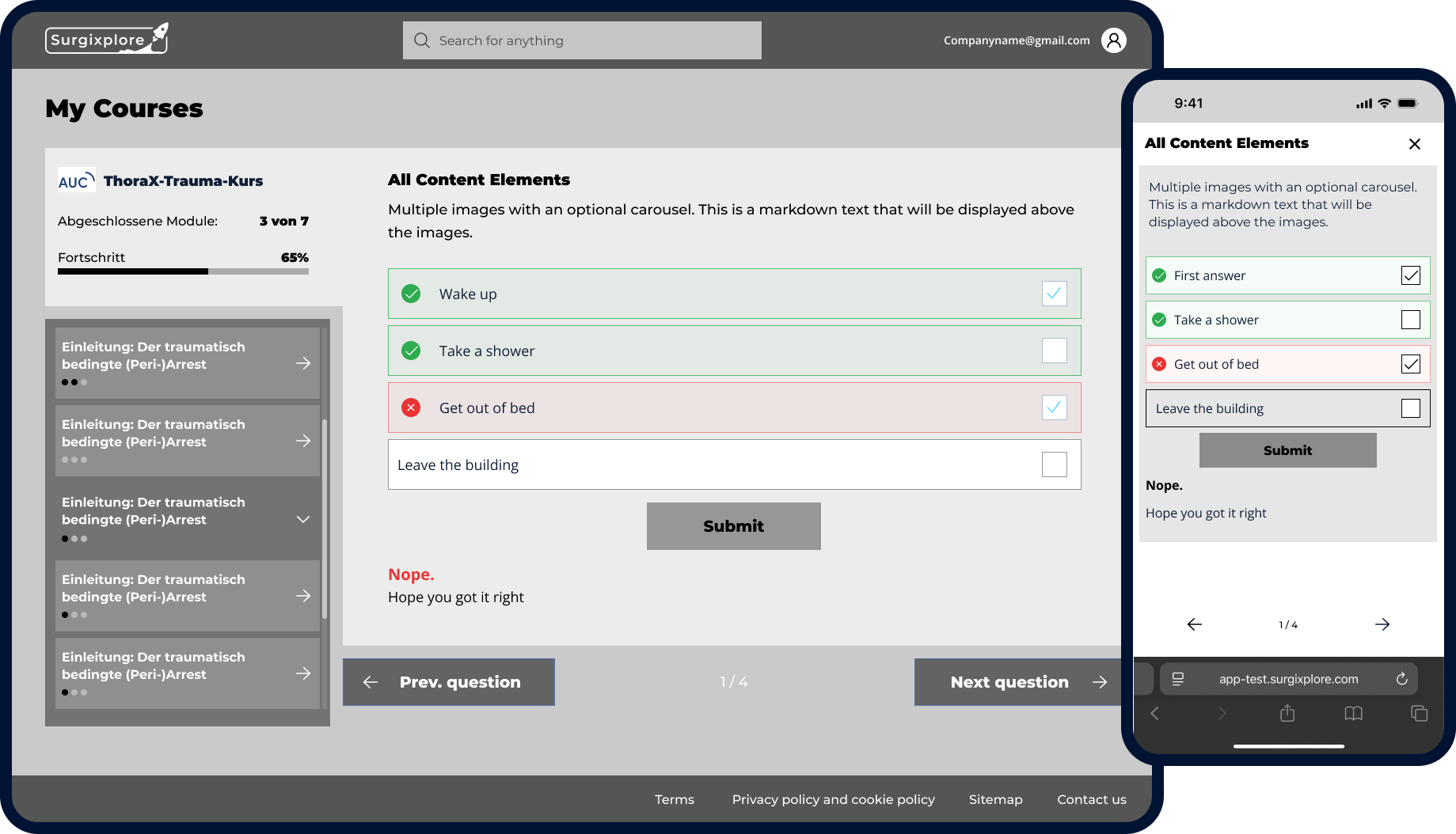Open the user profile avatar icon
1456x834 pixels.
click(x=1114, y=40)
